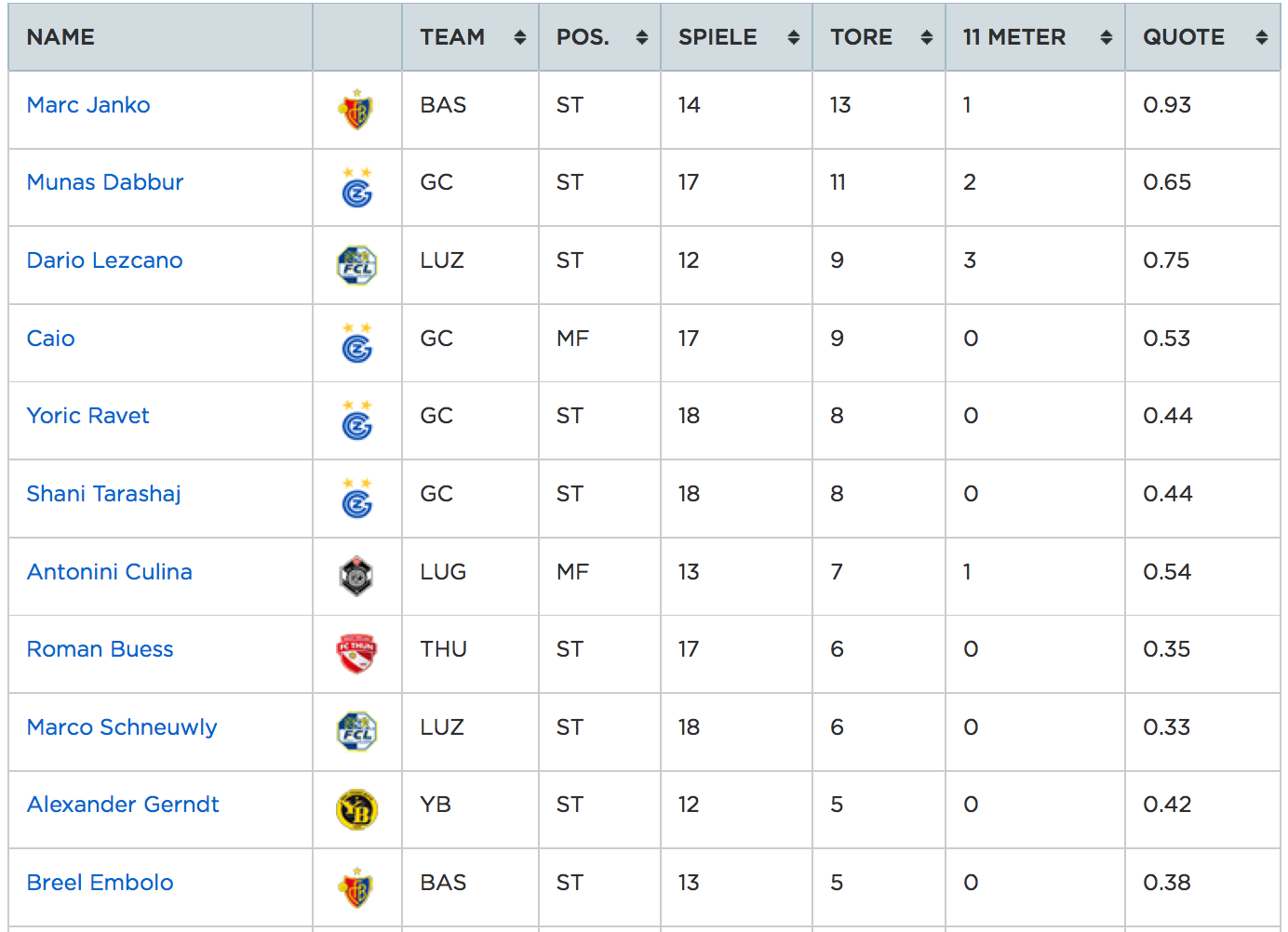
Task: Open Yoric Ravet player profile
Action: tap(87, 416)
